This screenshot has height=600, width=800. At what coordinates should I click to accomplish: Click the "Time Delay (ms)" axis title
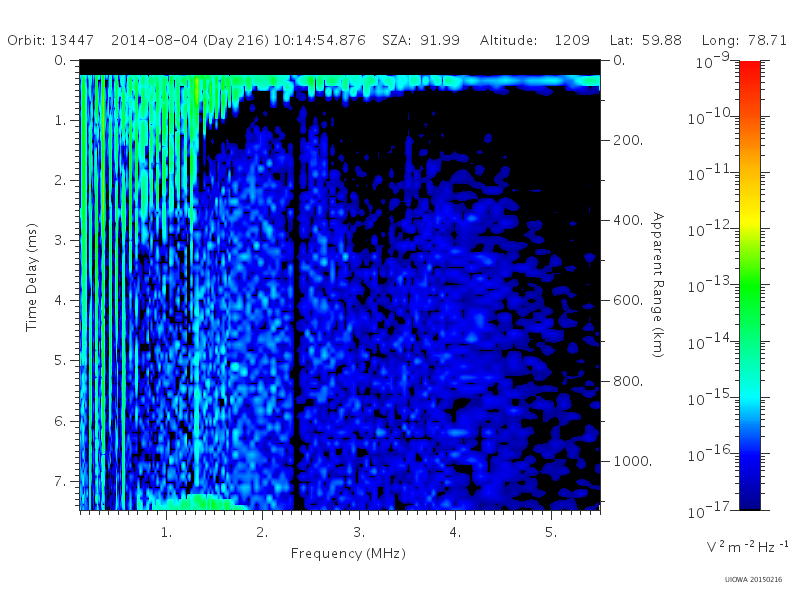pos(32,277)
